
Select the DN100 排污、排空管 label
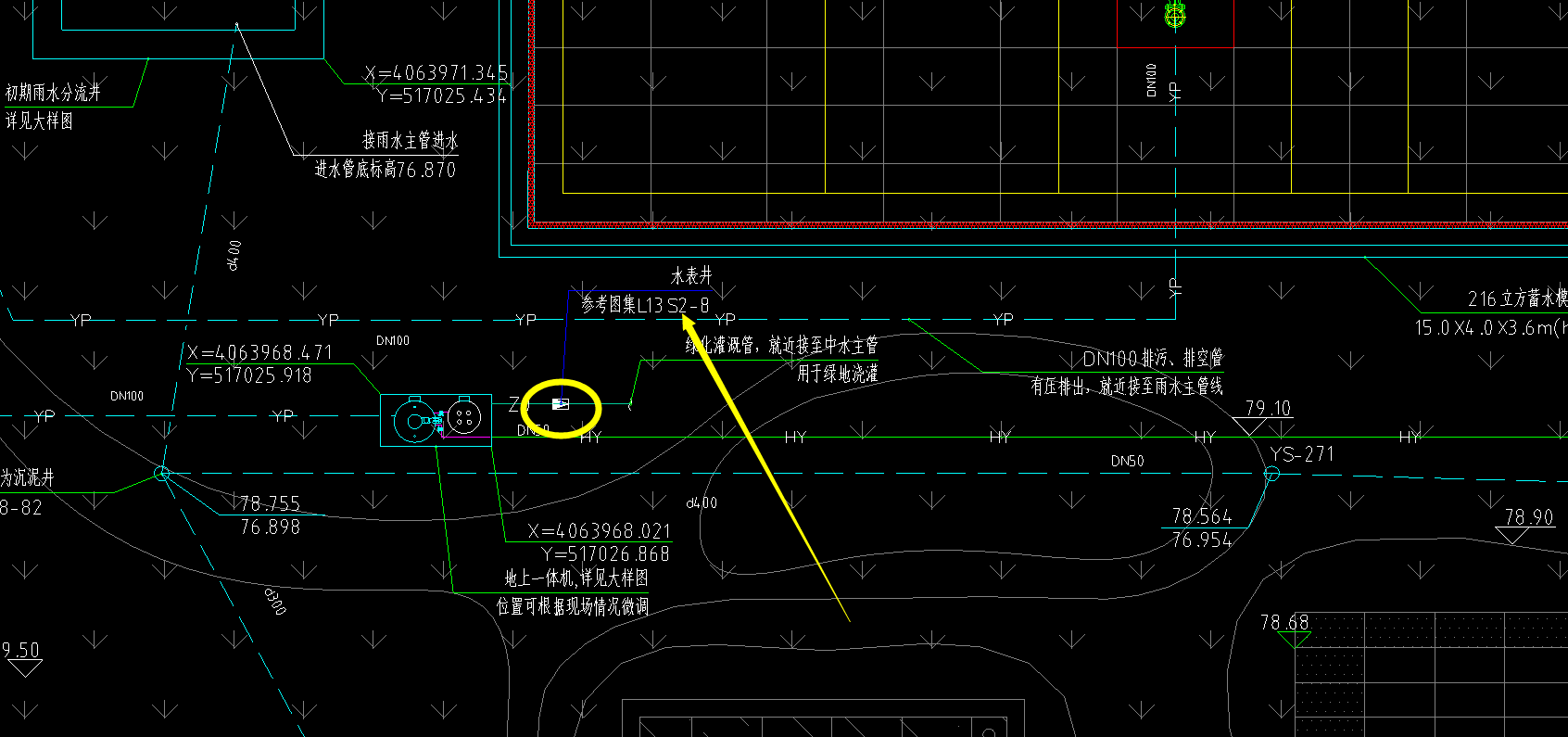click(x=1153, y=358)
